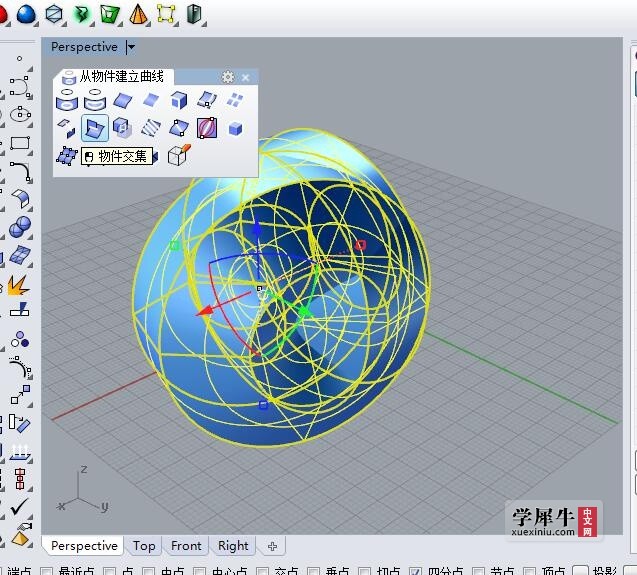Click the silhouette sphere icon
This screenshot has height=575, width=637.
coord(207,128)
